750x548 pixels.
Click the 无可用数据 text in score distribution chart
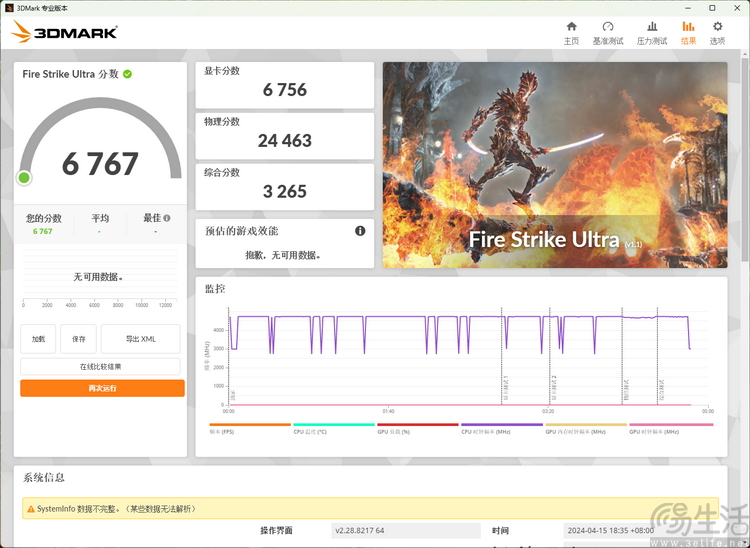pos(98,277)
